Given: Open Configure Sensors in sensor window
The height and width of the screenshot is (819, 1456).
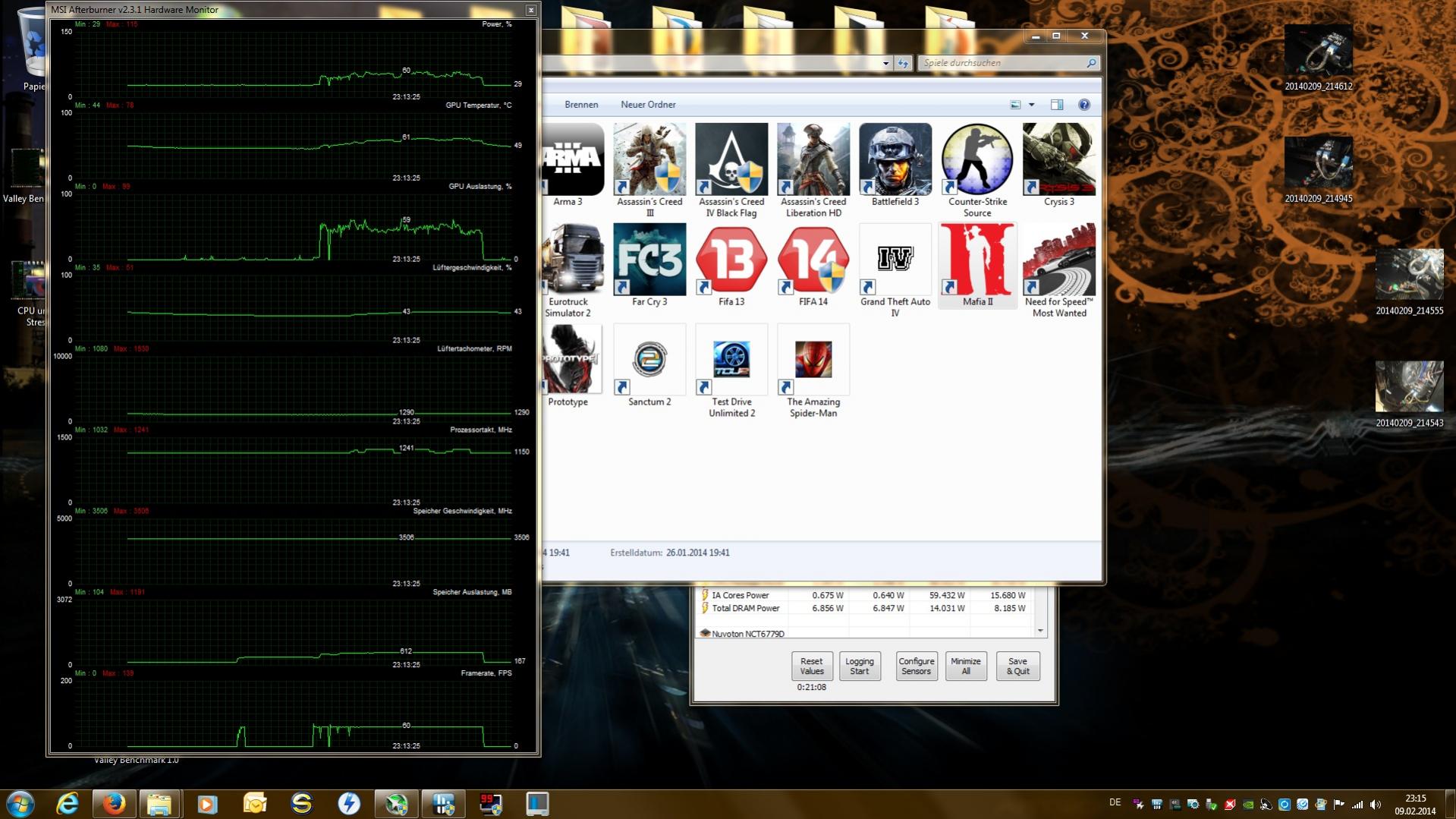Looking at the screenshot, I should (916, 666).
